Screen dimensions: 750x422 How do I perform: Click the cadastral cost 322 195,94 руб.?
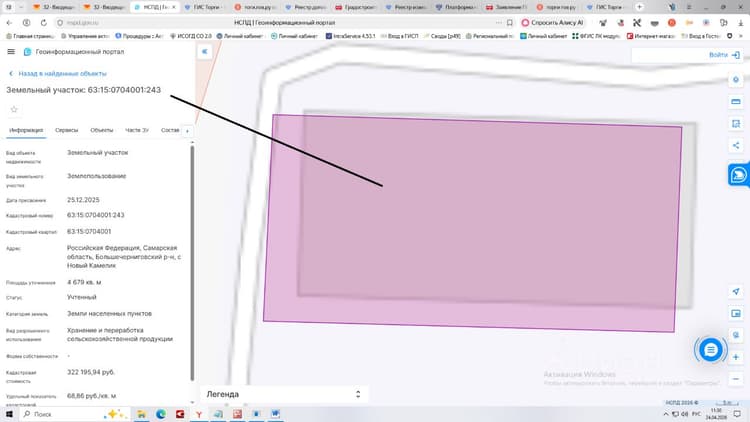[x=91, y=372]
